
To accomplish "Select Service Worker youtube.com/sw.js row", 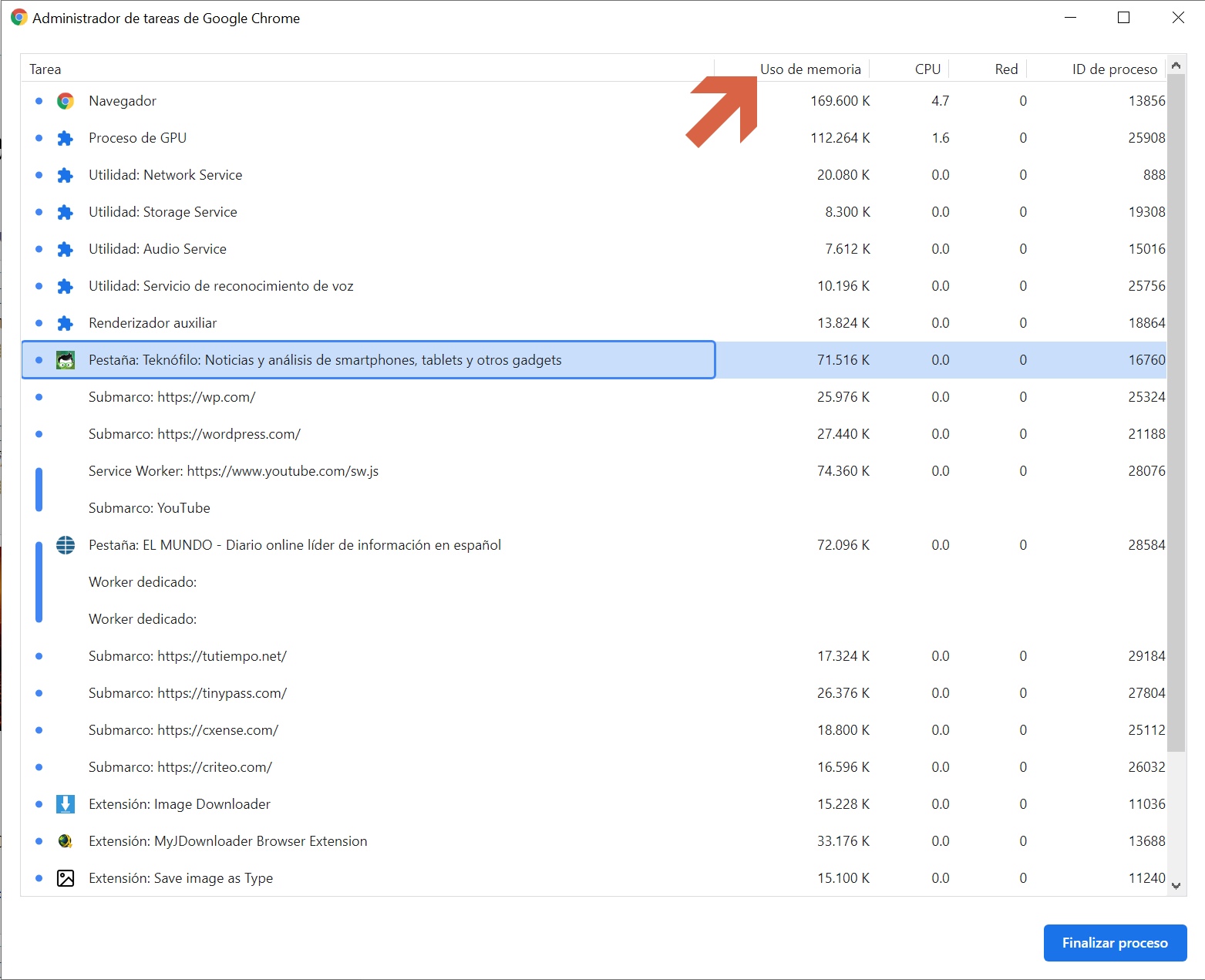I will tap(594, 471).
